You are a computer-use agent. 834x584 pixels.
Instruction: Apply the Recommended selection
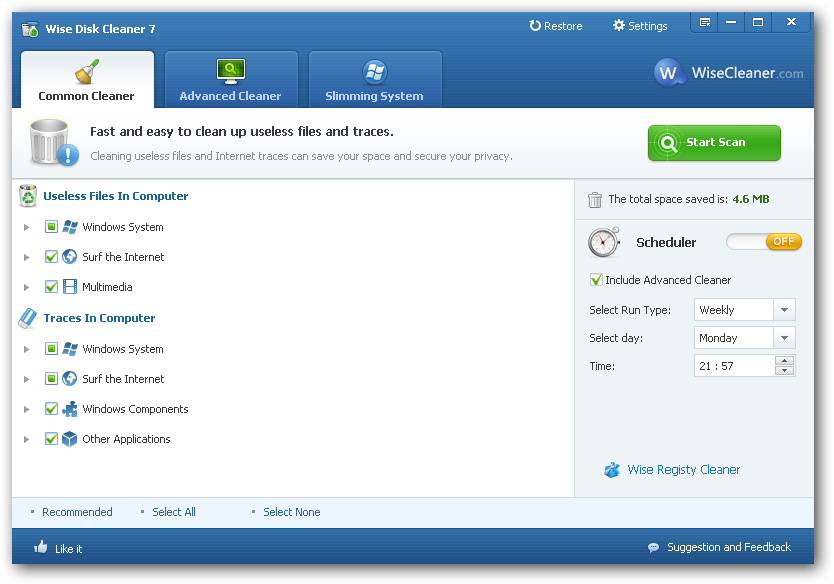pos(77,512)
